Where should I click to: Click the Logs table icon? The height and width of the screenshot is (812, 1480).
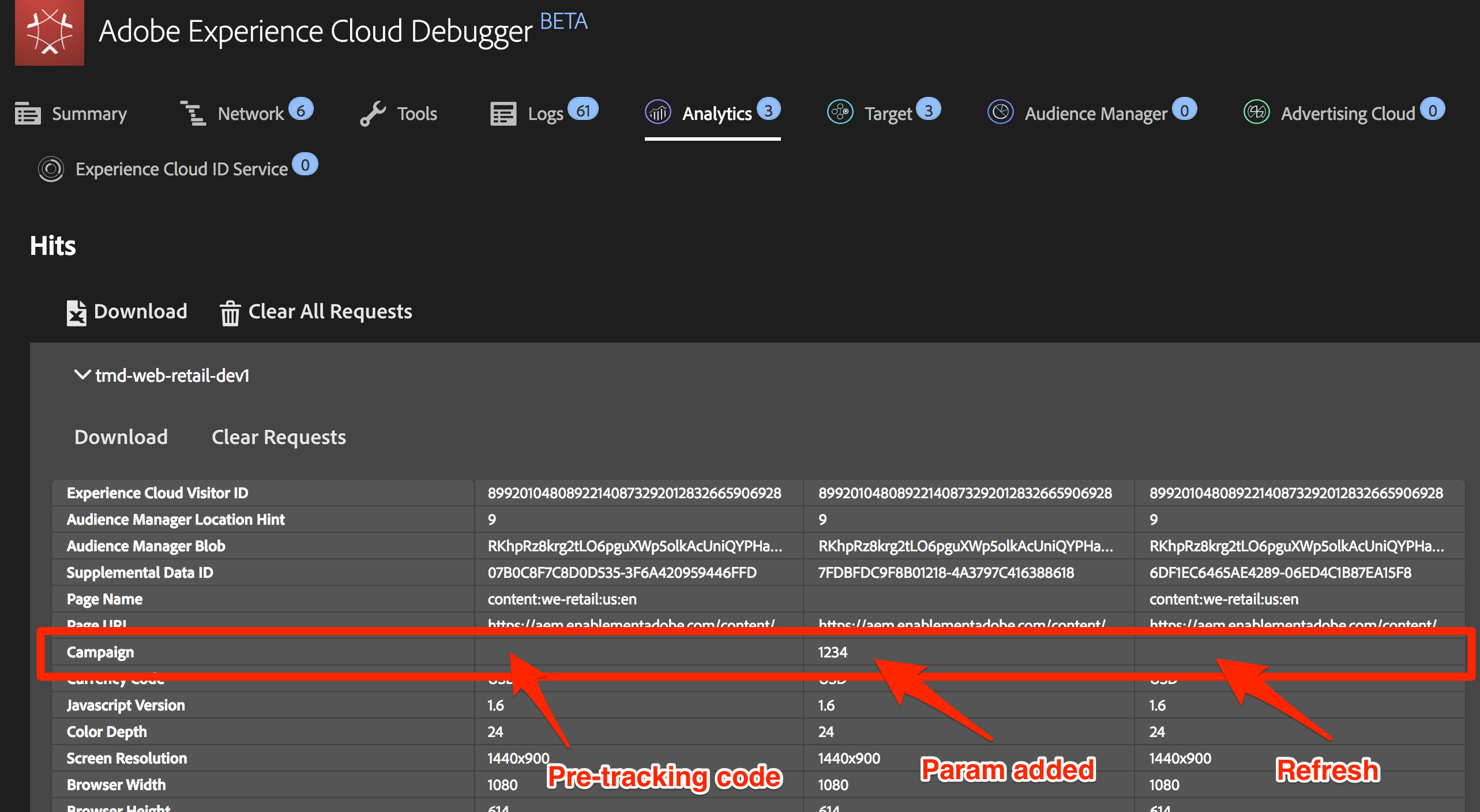pos(503,114)
